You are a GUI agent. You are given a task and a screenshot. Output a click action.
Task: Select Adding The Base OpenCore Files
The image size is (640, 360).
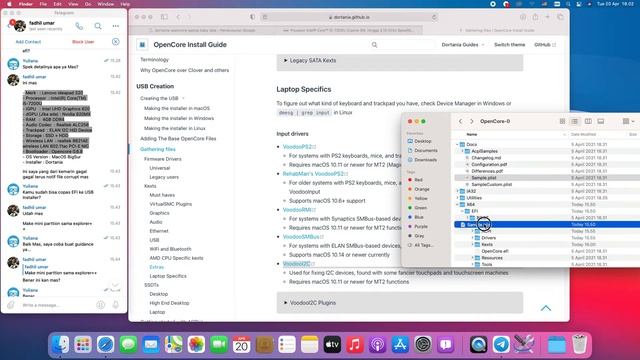tap(178, 139)
